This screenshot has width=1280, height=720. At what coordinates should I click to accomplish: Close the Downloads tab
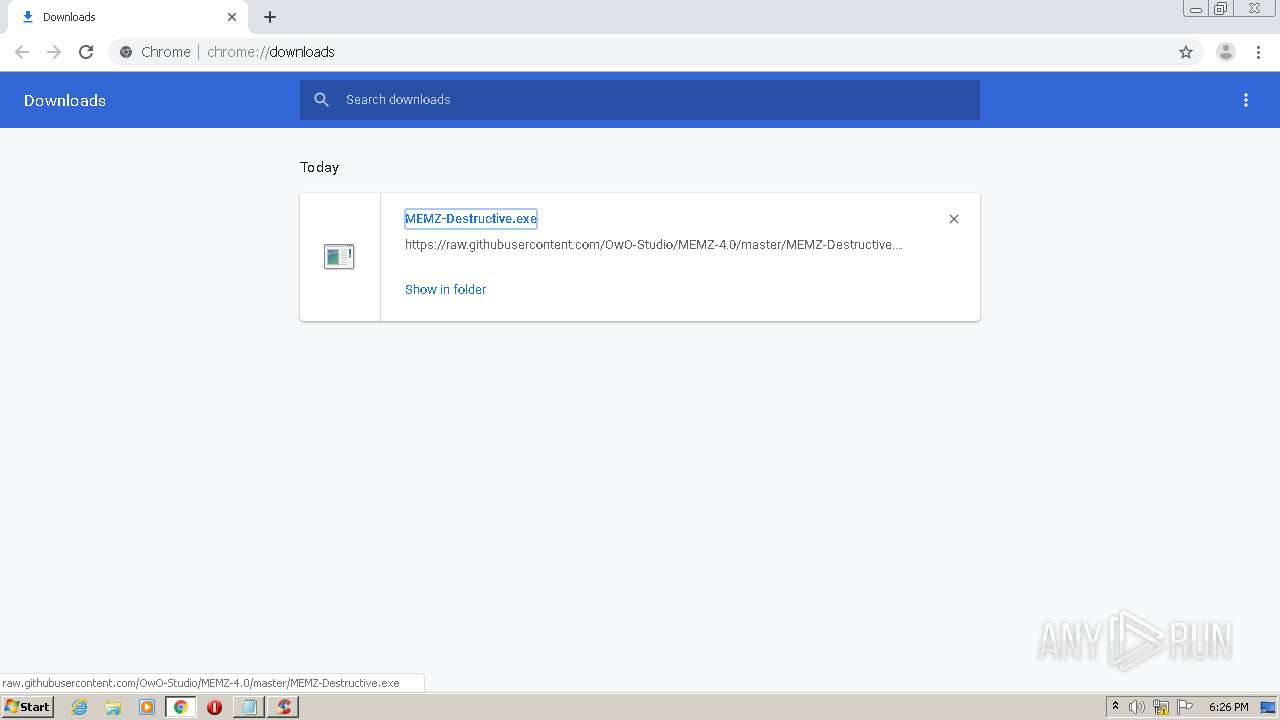coord(232,17)
